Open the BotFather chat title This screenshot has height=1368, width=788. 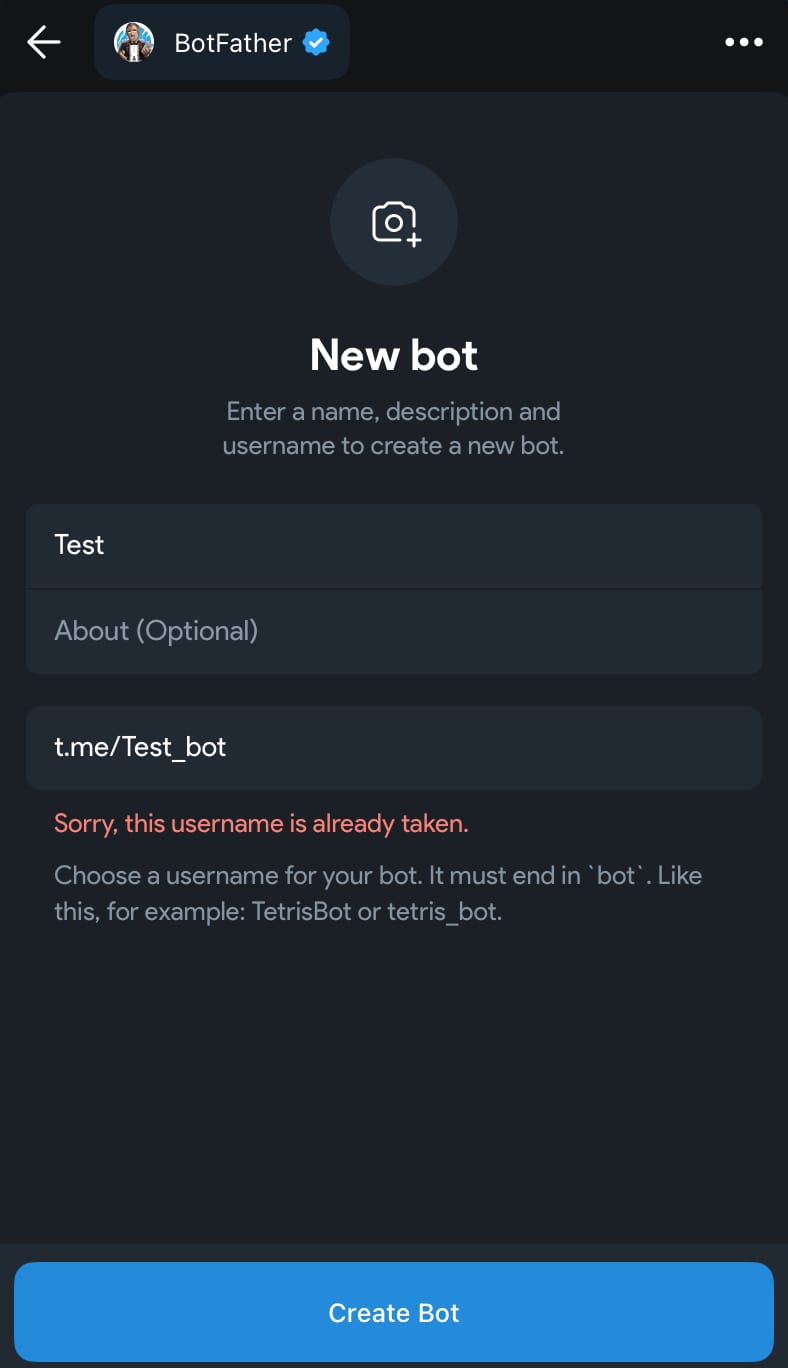click(233, 42)
